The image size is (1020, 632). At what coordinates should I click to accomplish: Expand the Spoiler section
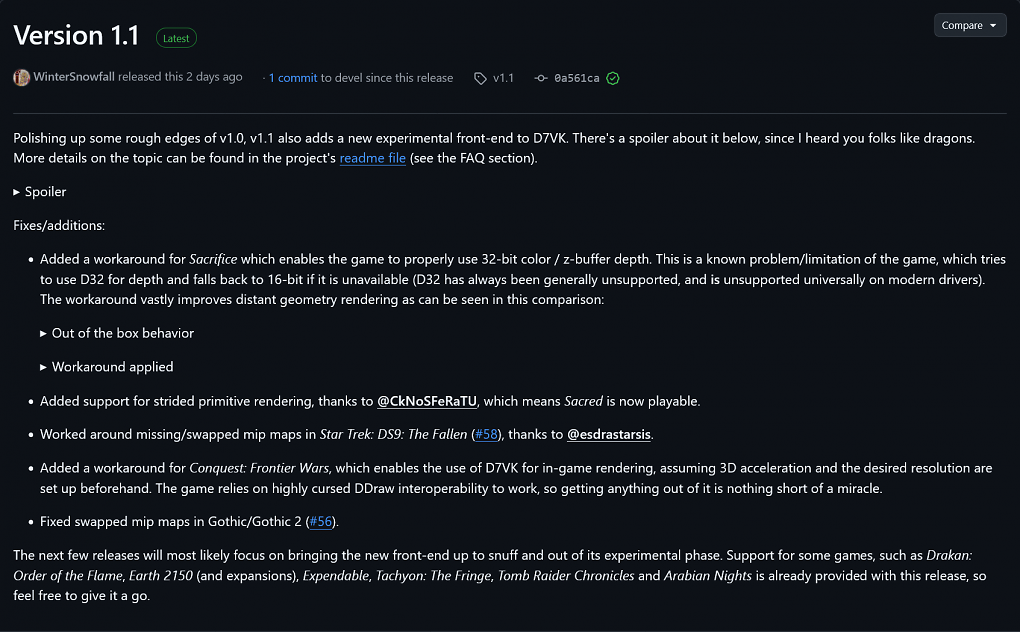pyautogui.click(x=40, y=192)
